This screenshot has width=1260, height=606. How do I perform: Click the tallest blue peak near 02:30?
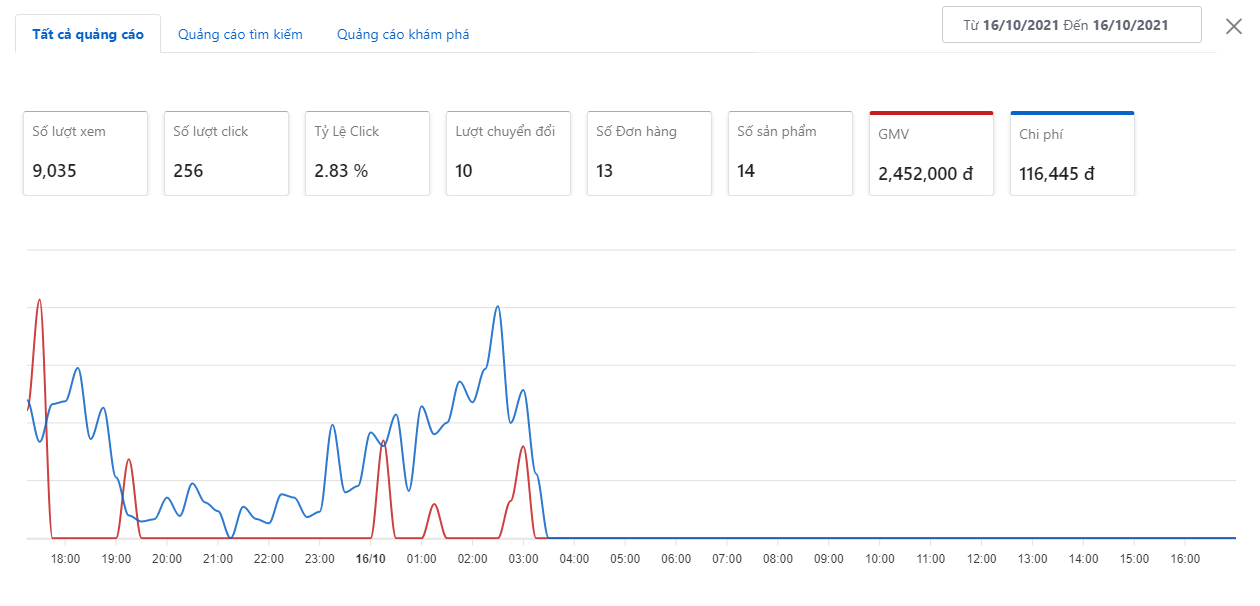(497, 307)
